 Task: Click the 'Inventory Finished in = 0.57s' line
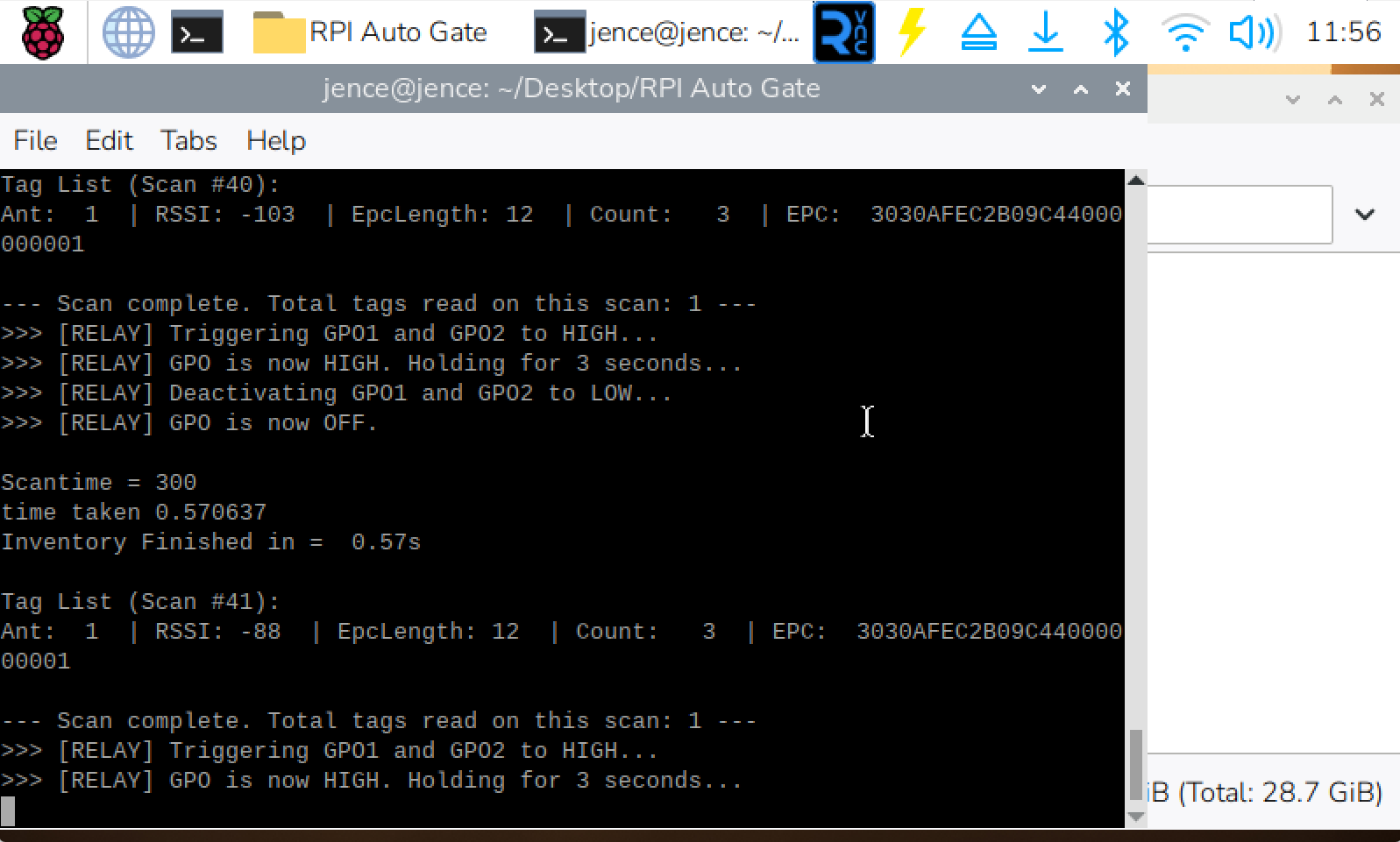(x=211, y=542)
